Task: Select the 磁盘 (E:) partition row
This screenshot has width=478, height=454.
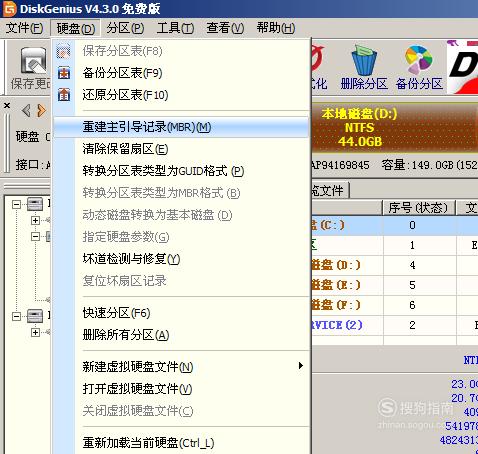Action: click(x=395, y=285)
